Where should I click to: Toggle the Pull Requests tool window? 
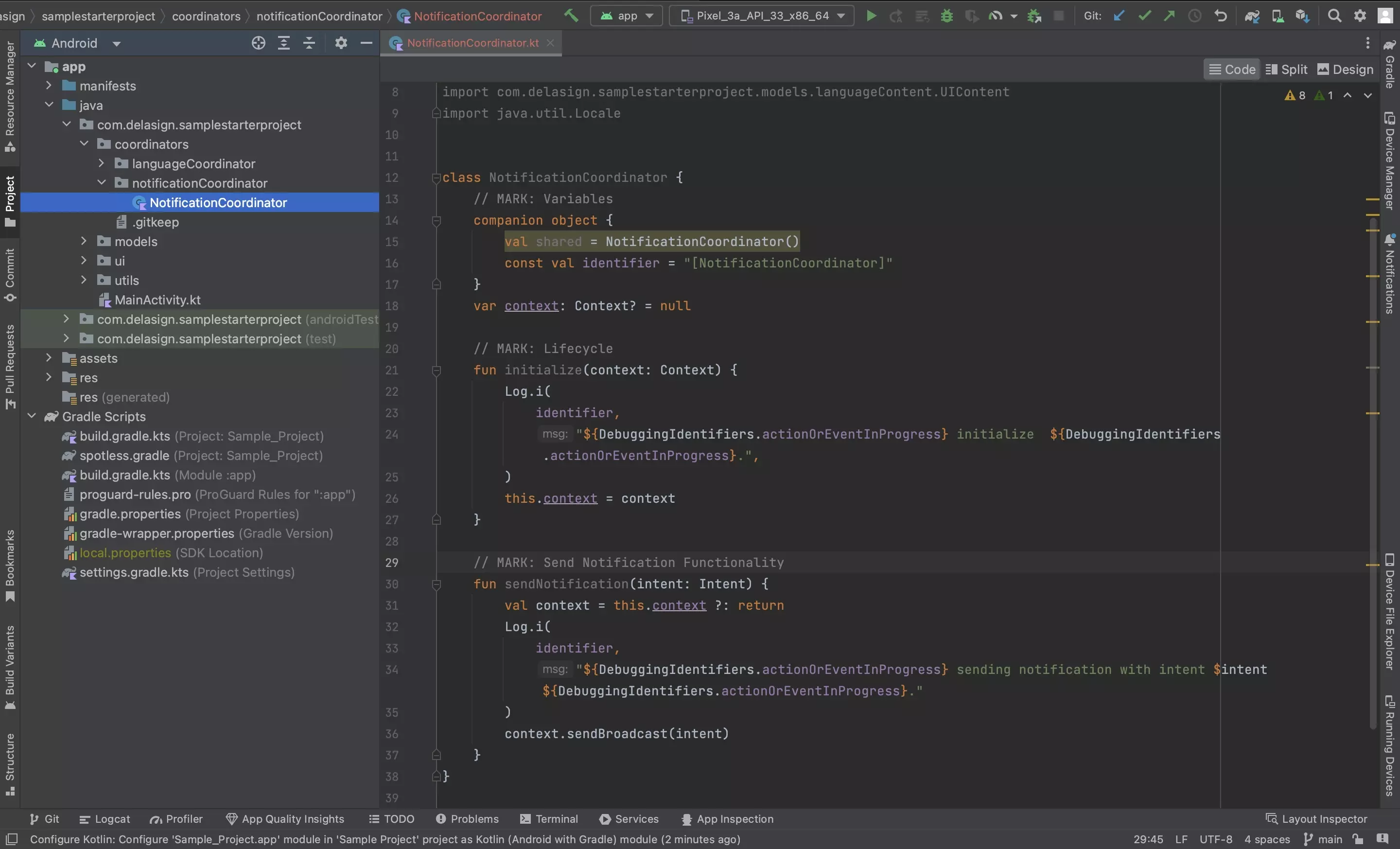tap(10, 367)
